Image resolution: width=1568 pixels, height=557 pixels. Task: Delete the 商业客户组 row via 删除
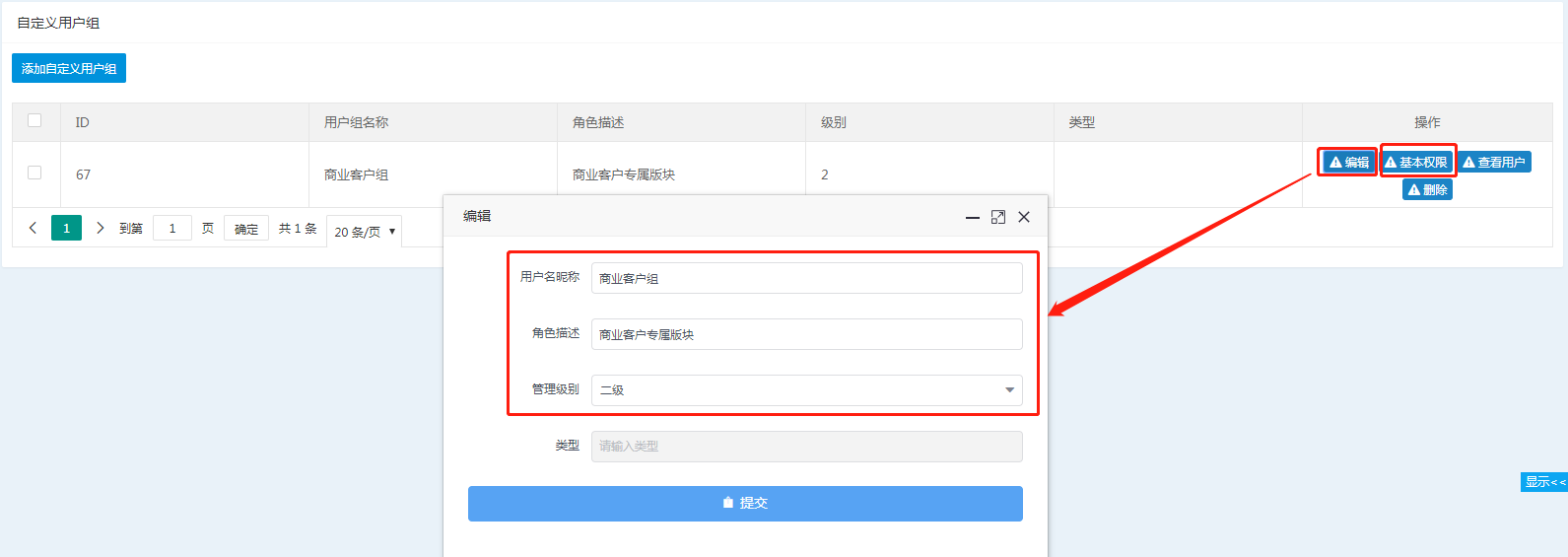(1427, 190)
